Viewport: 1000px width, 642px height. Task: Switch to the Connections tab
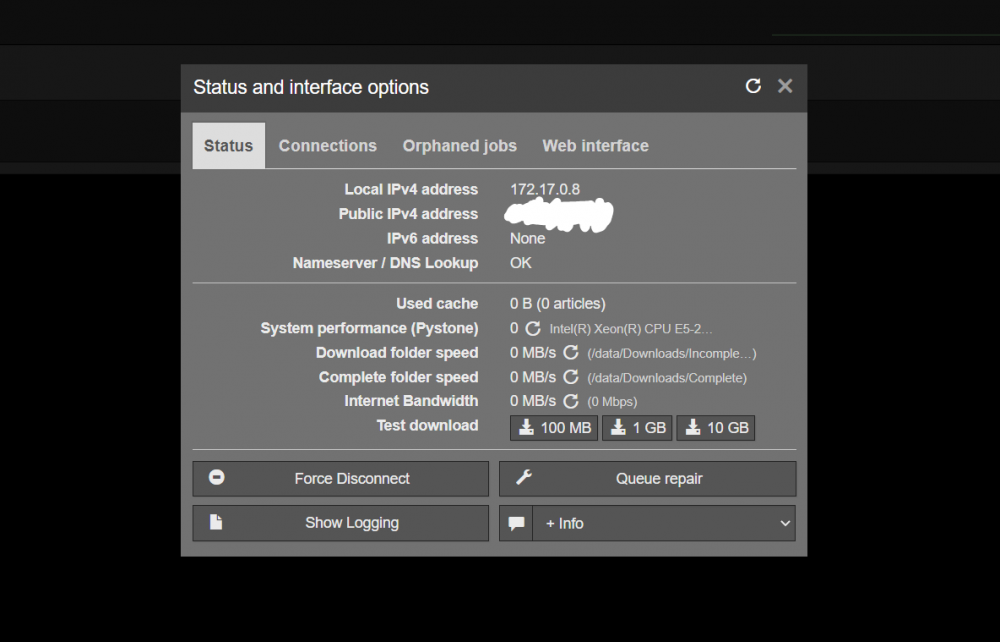click(x=328, y=146)
